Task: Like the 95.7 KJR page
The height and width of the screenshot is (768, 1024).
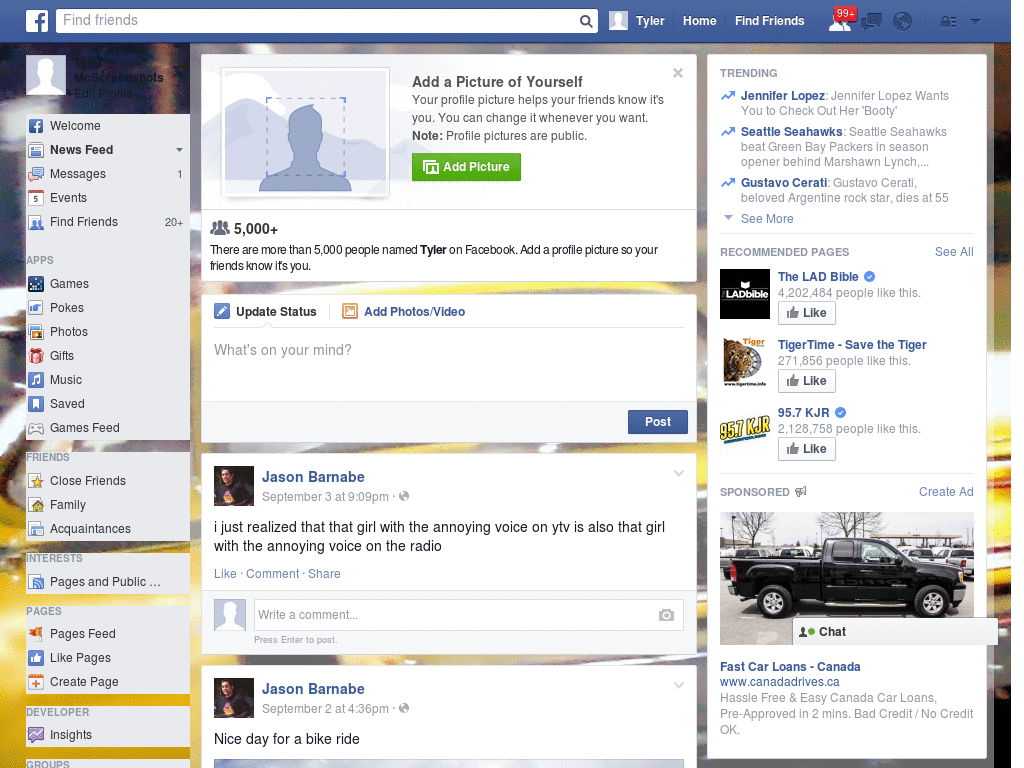Action: 807,449
